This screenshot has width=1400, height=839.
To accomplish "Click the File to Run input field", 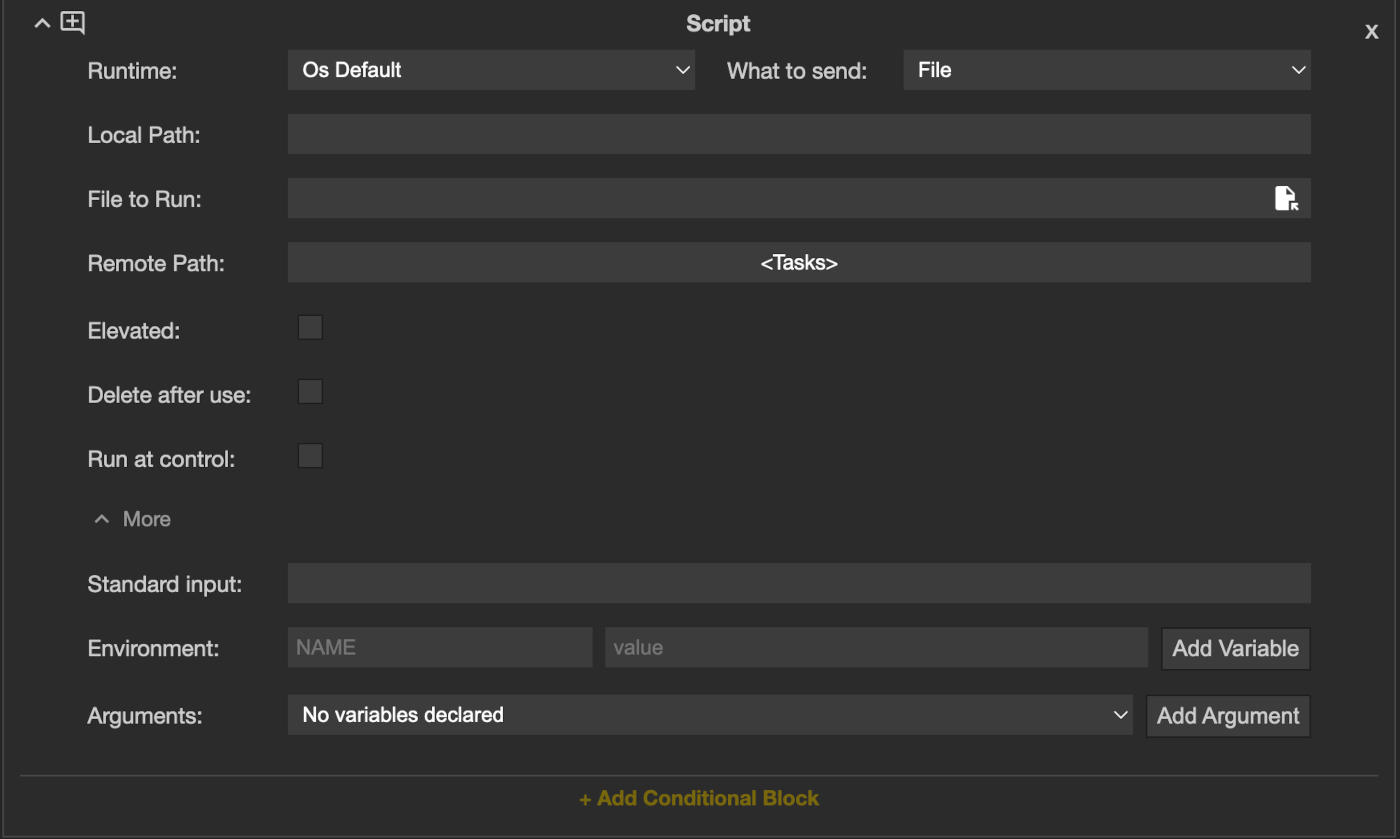I will pyautogui.click(x=799, y=198).
